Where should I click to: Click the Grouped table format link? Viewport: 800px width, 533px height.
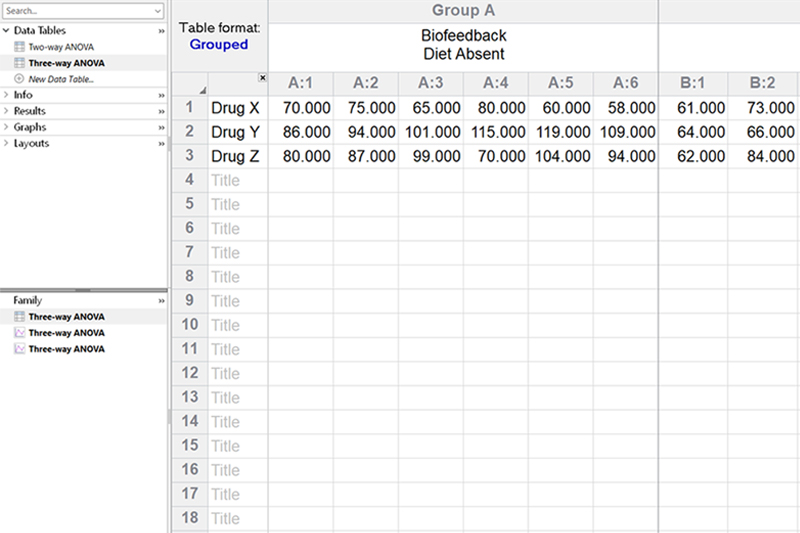[219, 44]
